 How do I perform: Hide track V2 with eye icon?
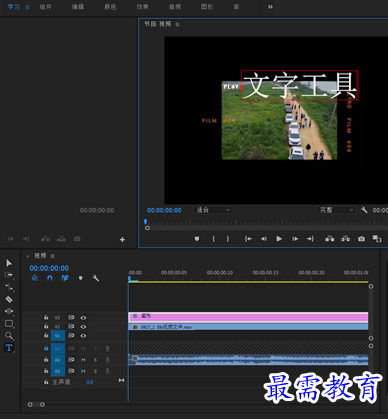tap(83, 327)
